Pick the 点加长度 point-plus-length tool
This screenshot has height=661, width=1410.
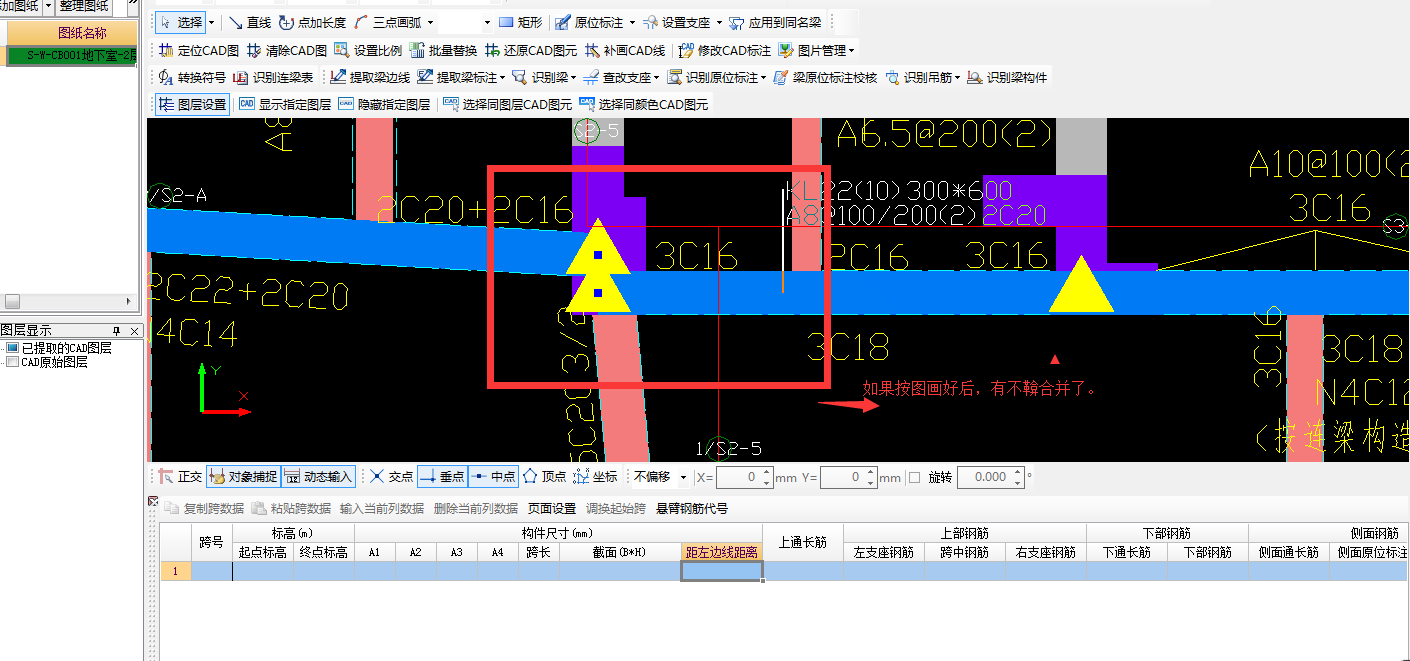[x=312, y=22]
